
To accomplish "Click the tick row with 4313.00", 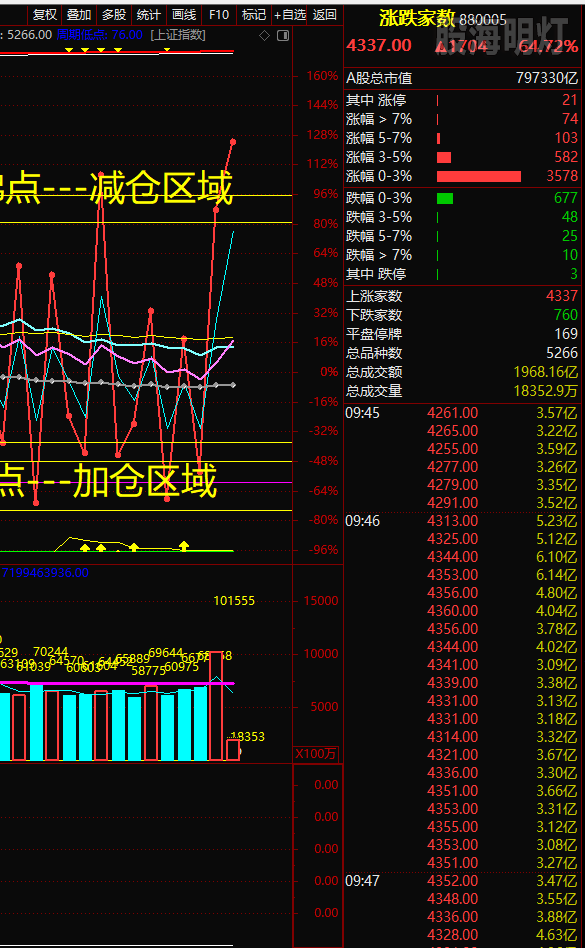I will [462, 521].
